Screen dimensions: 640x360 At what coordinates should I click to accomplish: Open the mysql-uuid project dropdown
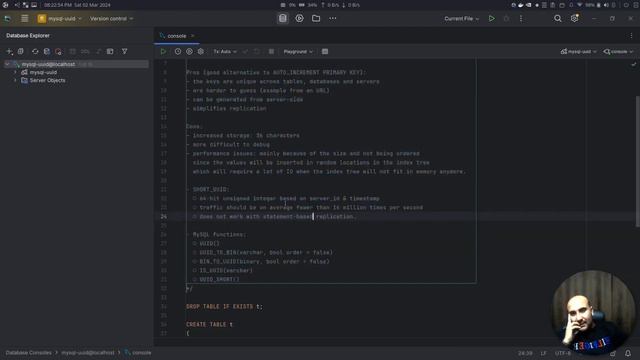(60, 18)
